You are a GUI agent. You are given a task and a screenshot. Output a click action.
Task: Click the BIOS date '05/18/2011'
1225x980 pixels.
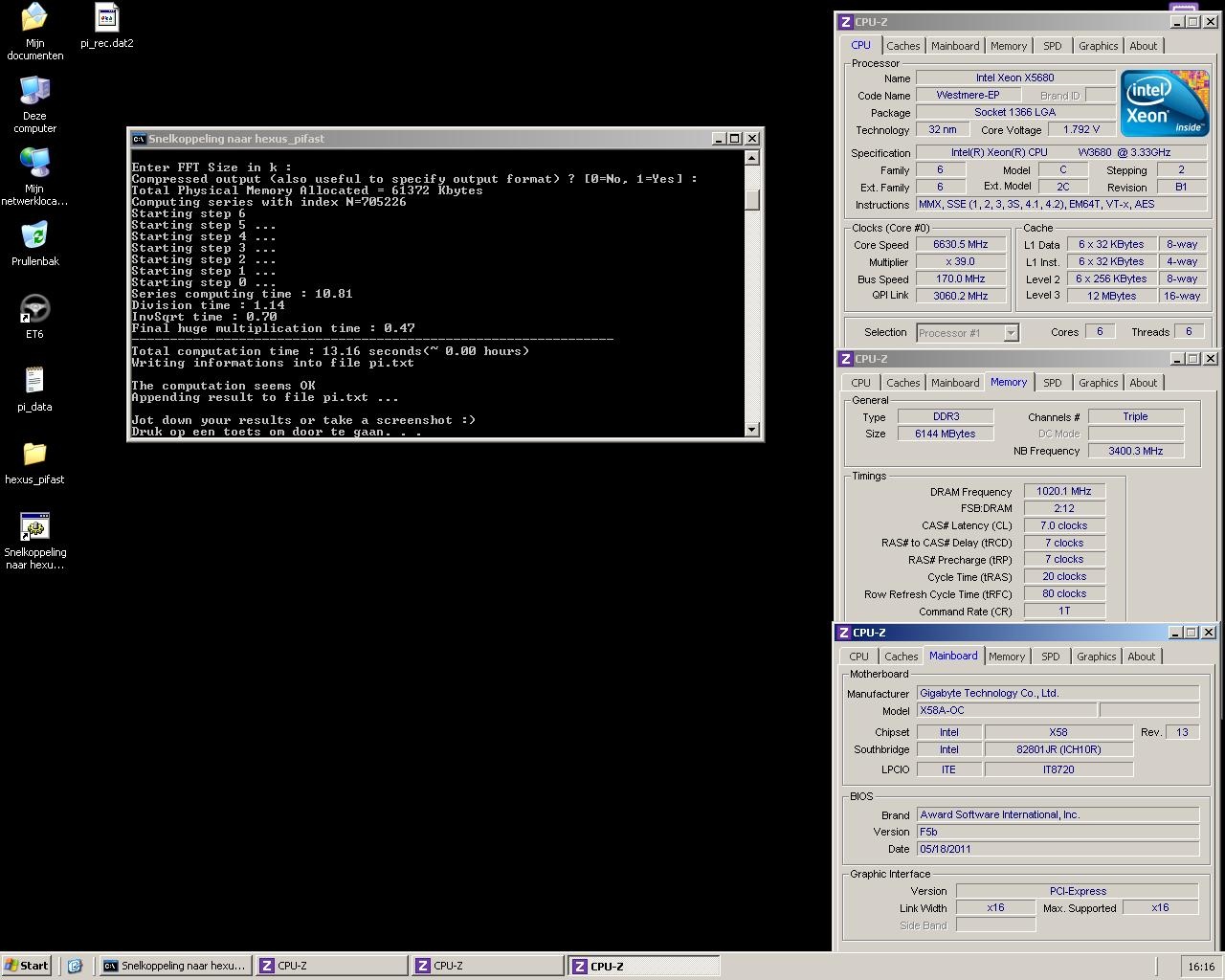[x=1058, y=849]
